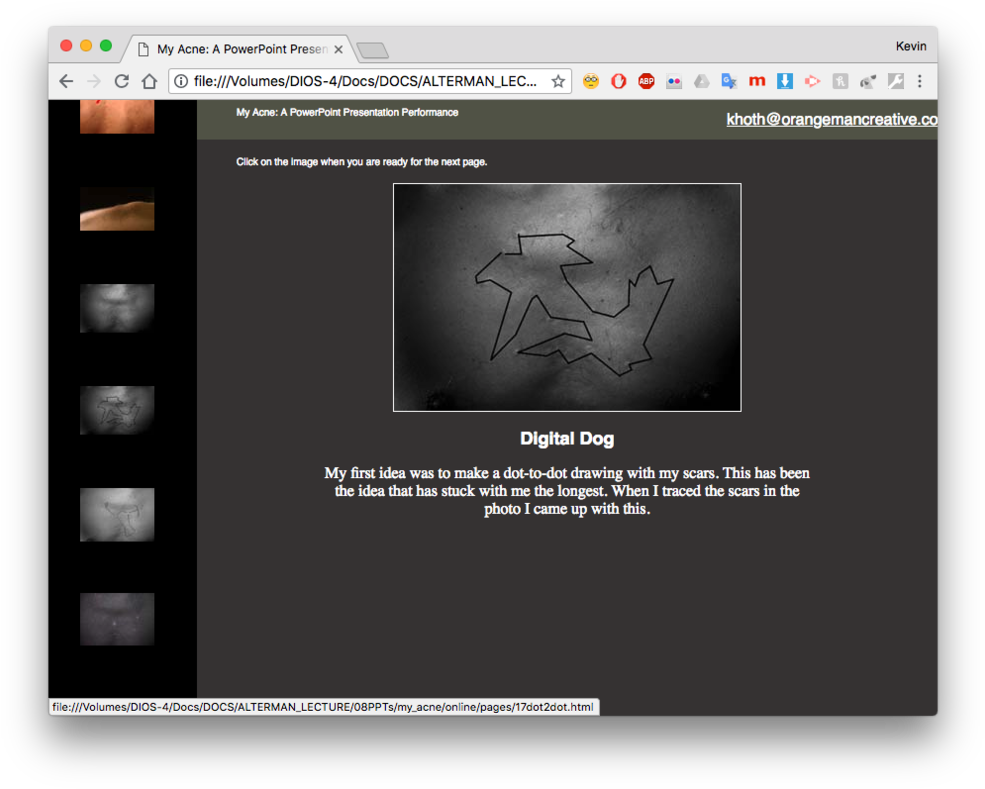Screen dimensions: 985x789
Task: Open the Adblock Plus extension
Action: coord(646,82)
